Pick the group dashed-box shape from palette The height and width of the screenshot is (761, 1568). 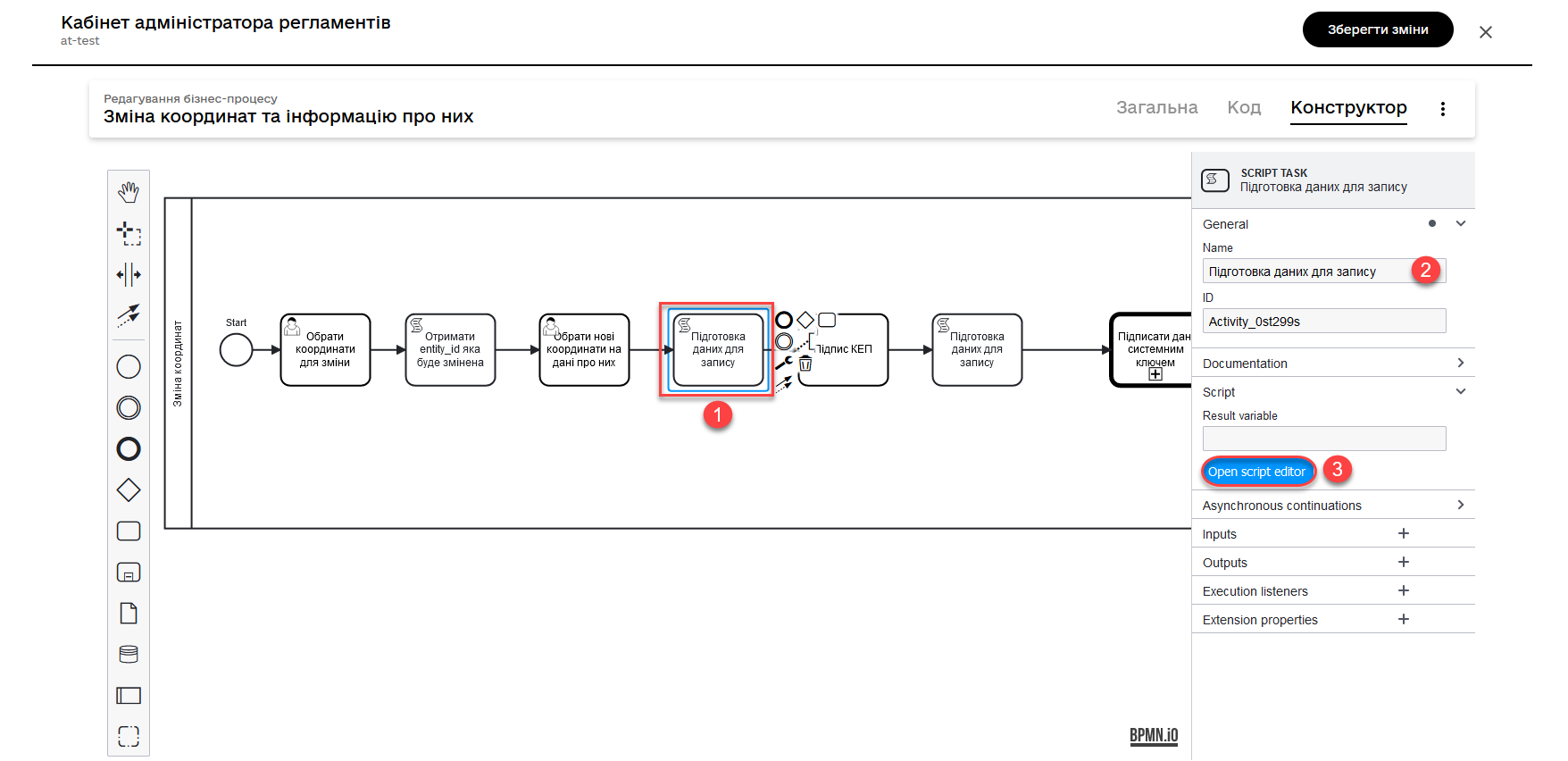pyautogui.click(x=129, y=737)
